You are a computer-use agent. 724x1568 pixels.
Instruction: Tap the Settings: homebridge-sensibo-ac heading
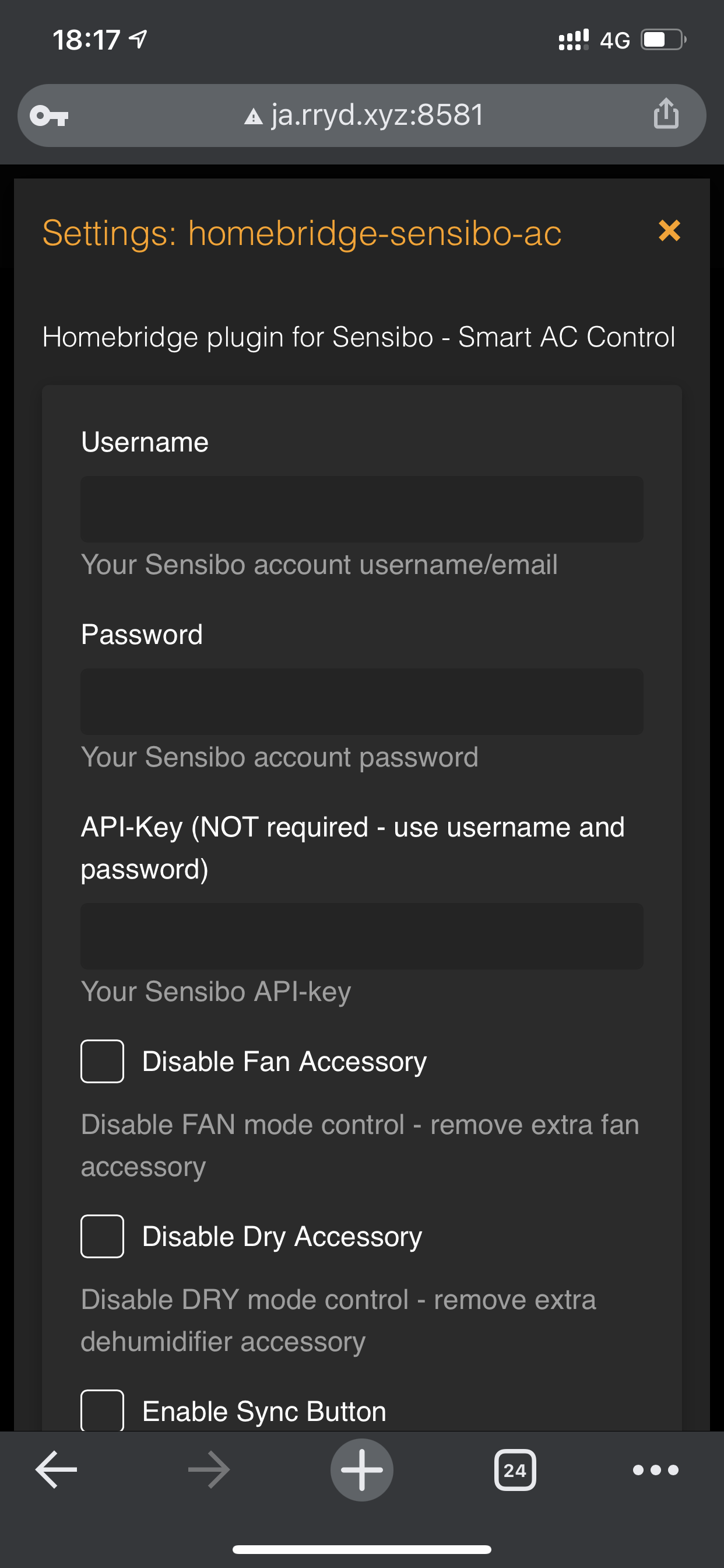pos(301,232)
